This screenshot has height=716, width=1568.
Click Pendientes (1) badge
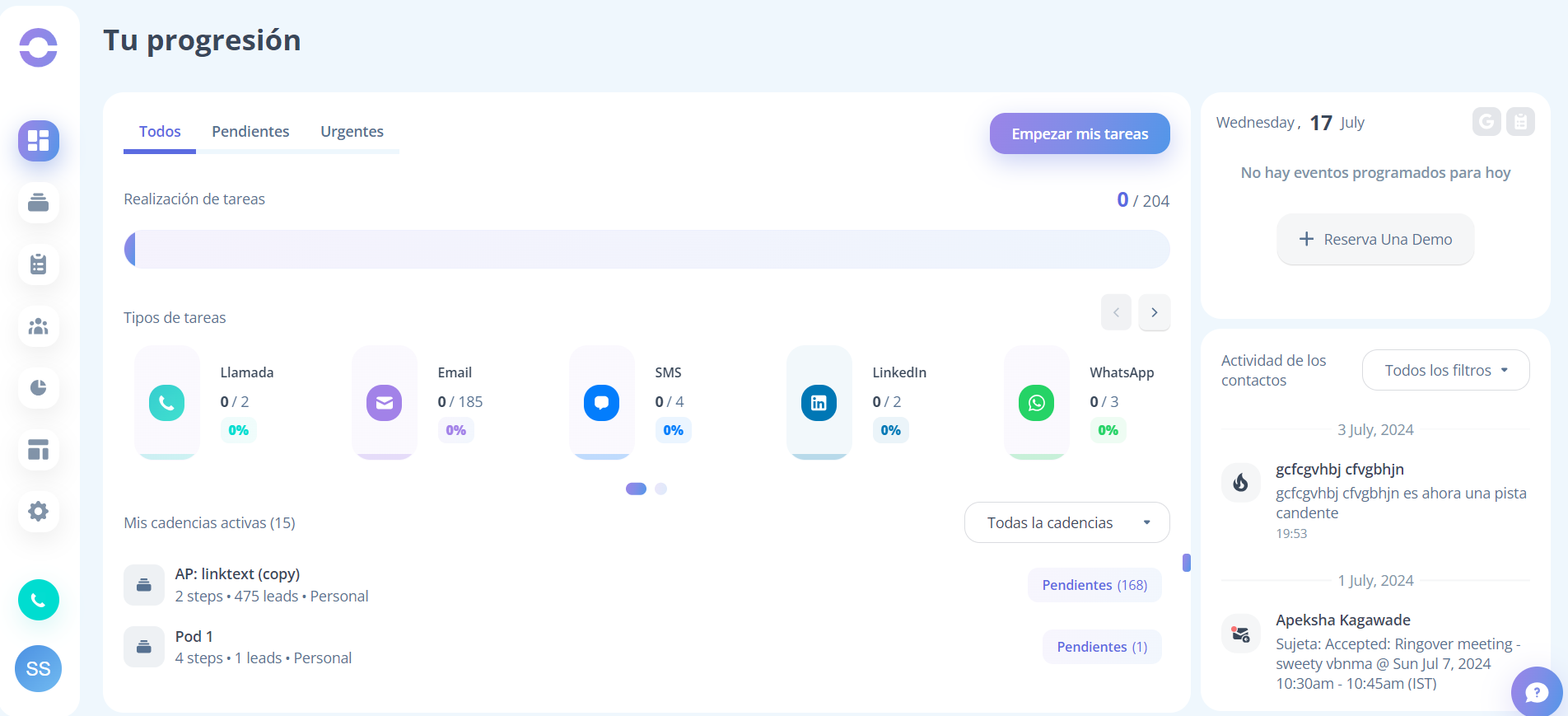[1102, 647]
